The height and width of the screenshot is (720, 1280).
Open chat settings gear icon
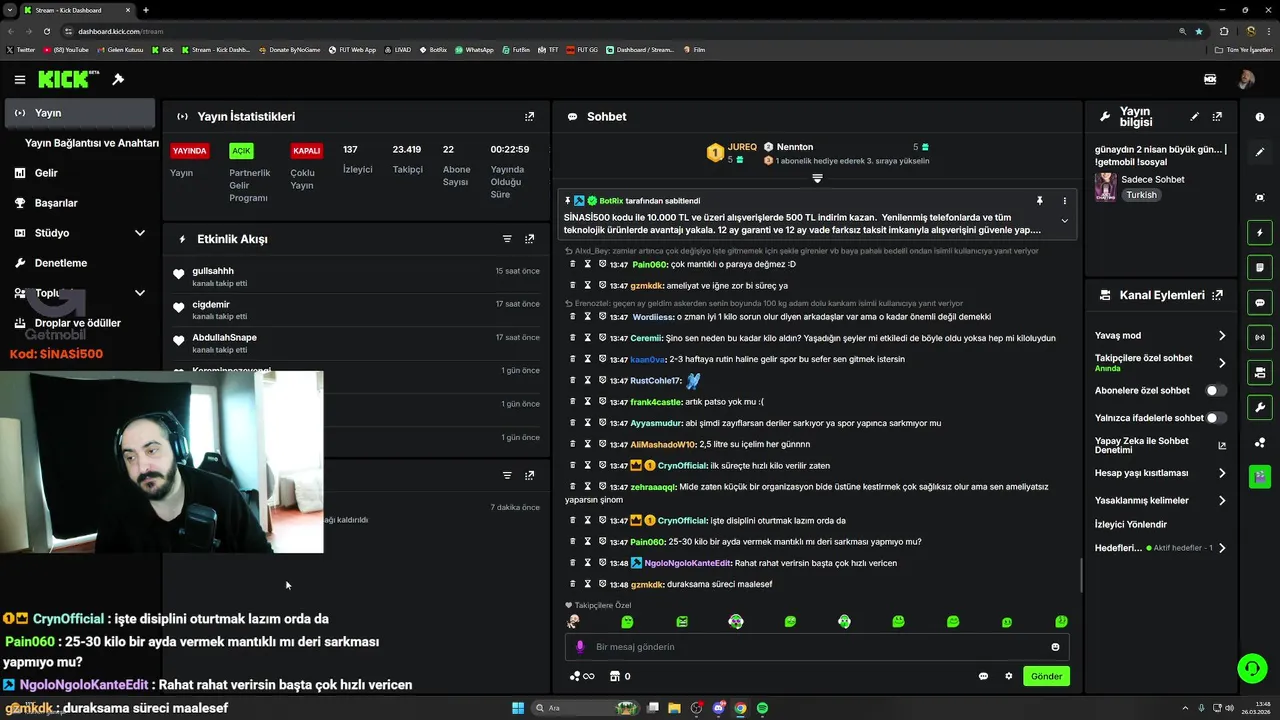pyautogui.click(x=1008, y=676)
